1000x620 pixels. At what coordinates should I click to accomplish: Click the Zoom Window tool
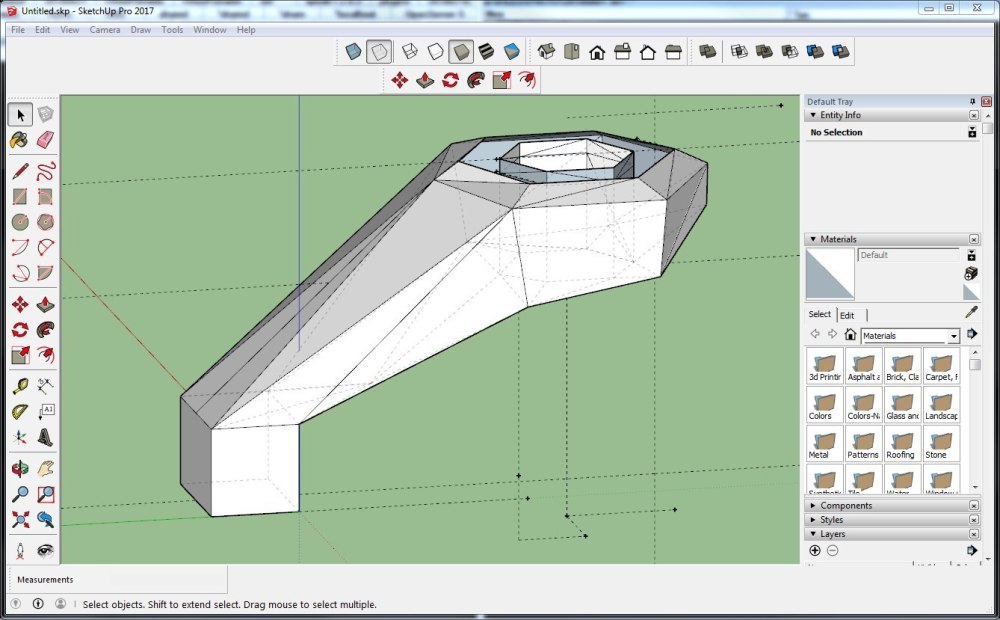(x=45, y=494)
